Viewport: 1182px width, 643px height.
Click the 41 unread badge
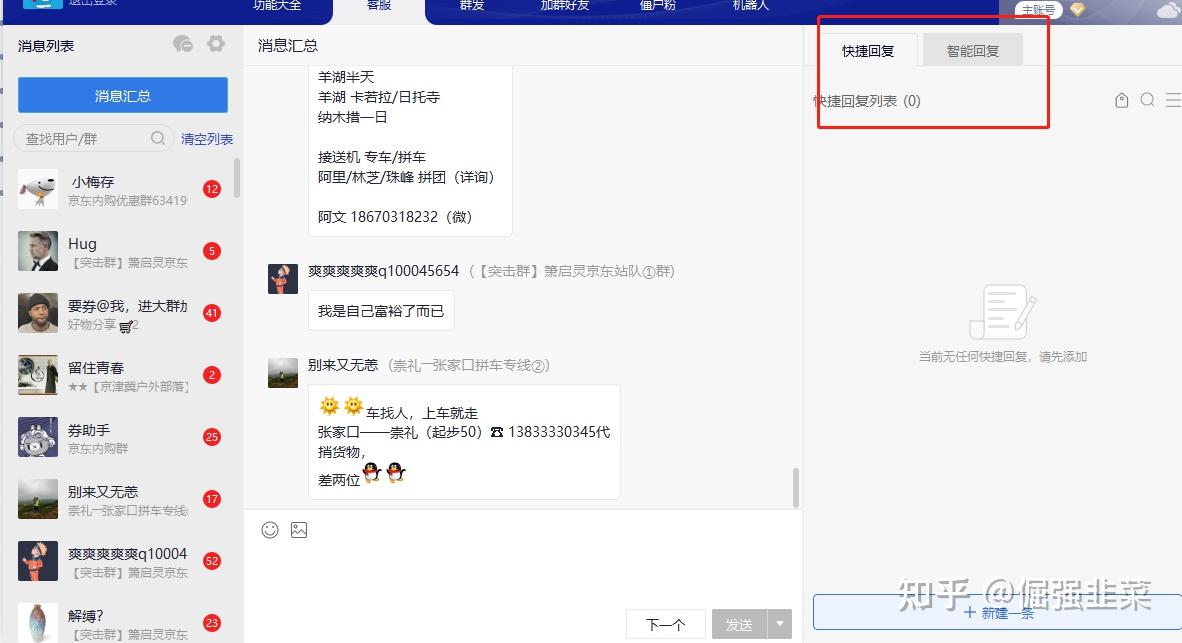coord(212,313)
